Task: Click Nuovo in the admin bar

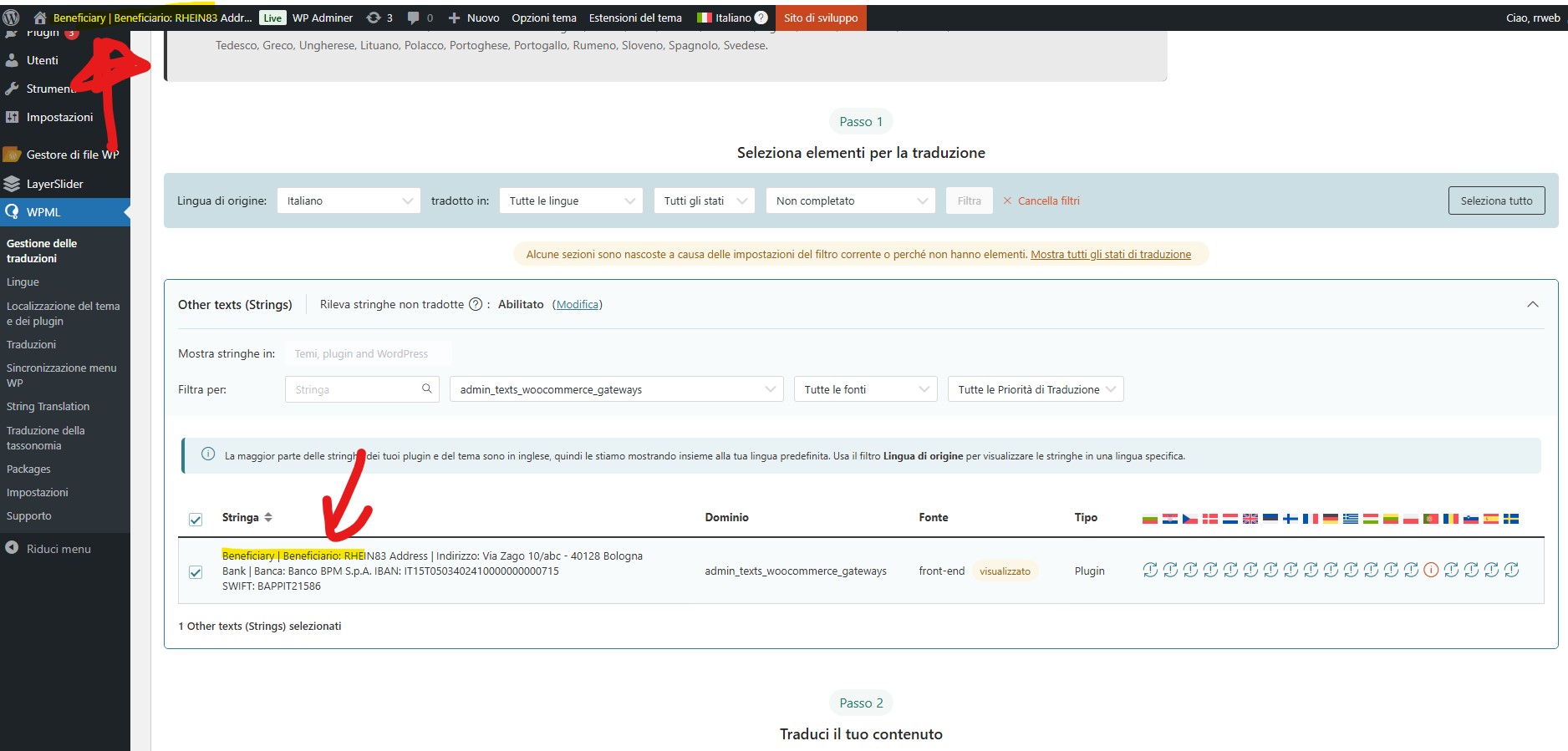Action: click(x=473, y=18)
